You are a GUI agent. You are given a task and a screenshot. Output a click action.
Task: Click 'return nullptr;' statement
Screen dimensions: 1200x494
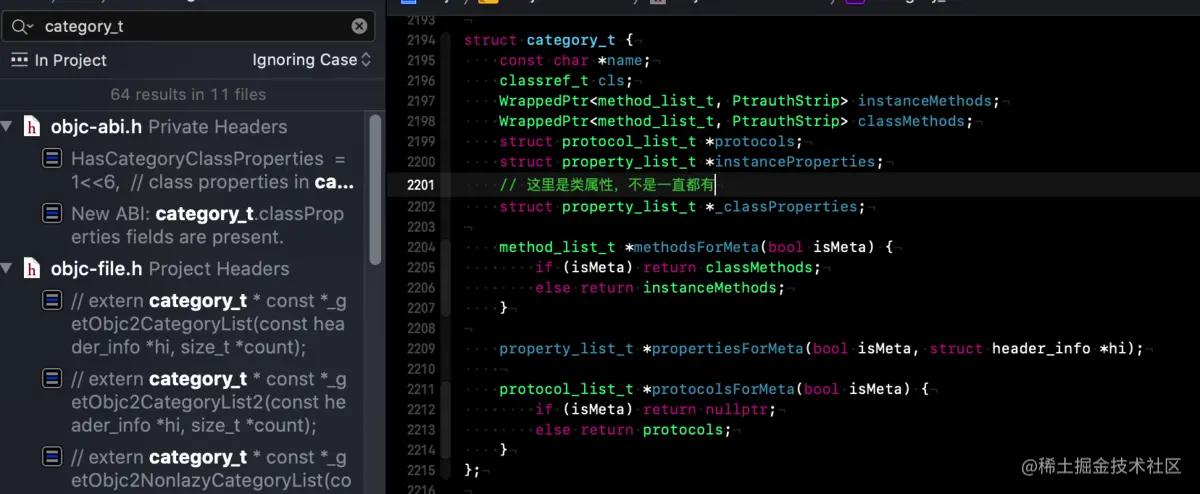[709, 409]
